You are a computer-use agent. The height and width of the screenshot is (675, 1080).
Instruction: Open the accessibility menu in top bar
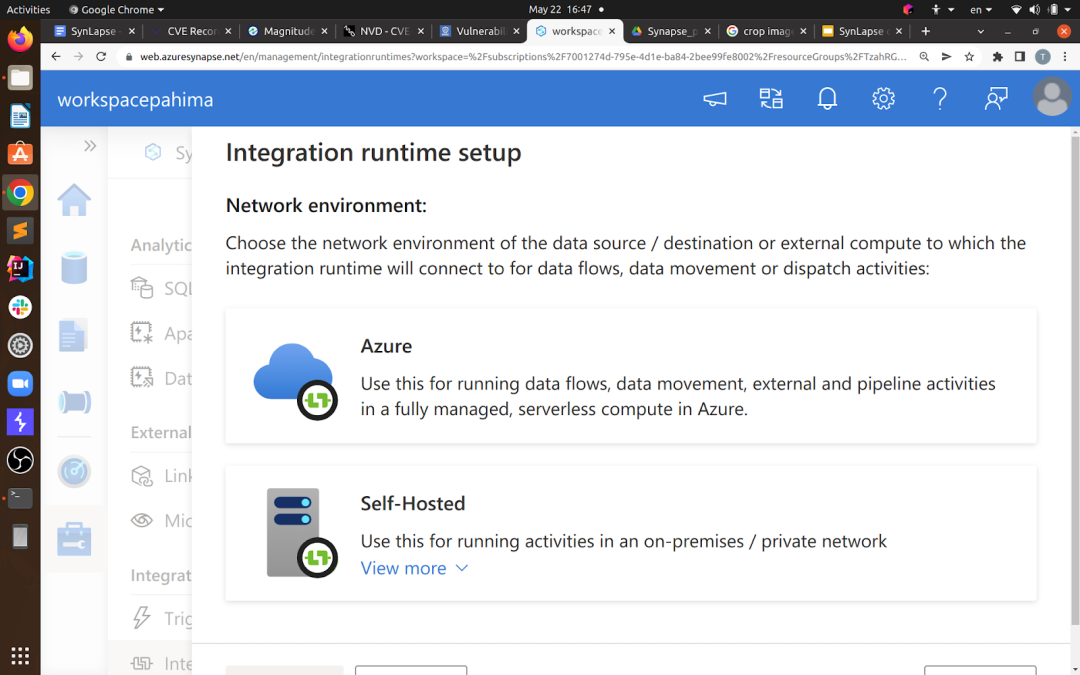941,10
